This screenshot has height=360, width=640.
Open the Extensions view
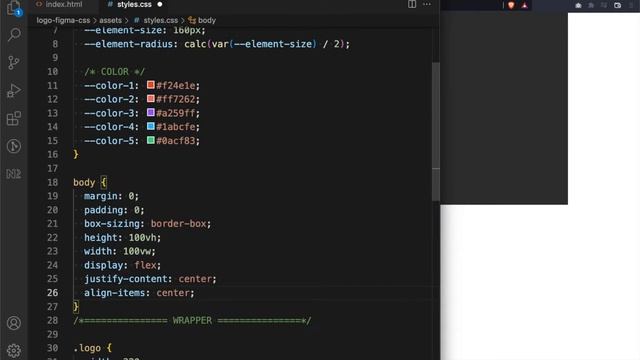[x=14, y=118]
